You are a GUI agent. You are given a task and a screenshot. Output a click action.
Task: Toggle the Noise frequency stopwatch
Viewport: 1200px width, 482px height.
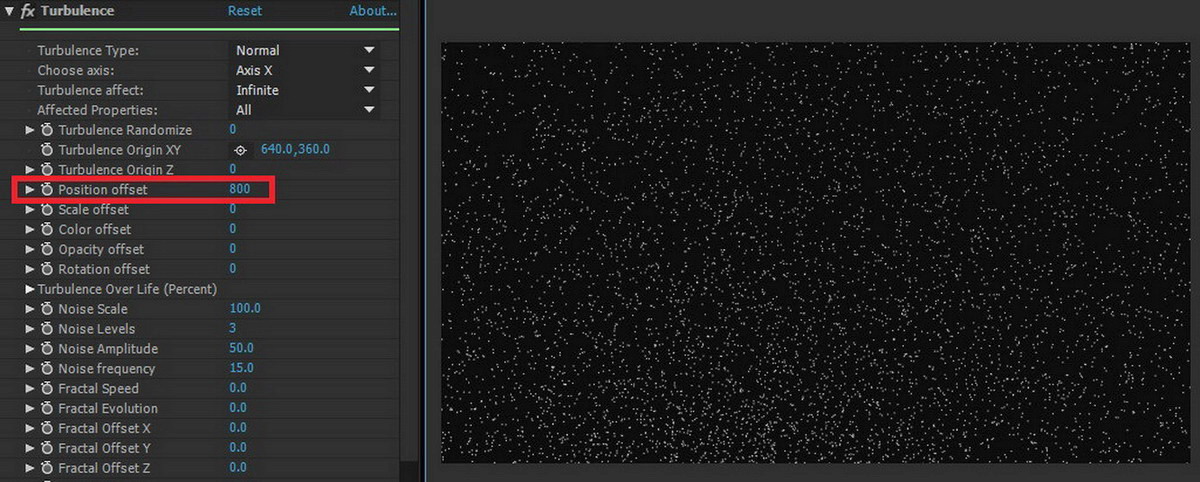pos(47,369)
